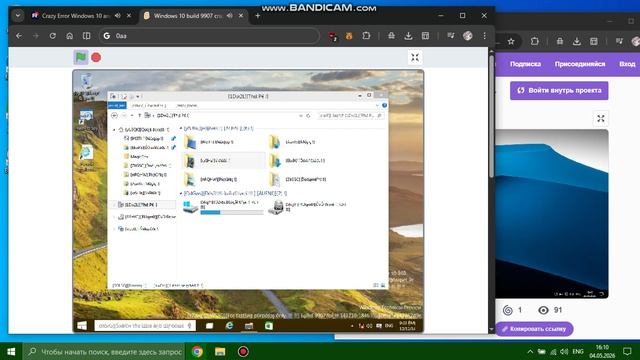640x360 pixels.
Task: Select the Windows 10 build 9907 tab
Action: (188, 16)
